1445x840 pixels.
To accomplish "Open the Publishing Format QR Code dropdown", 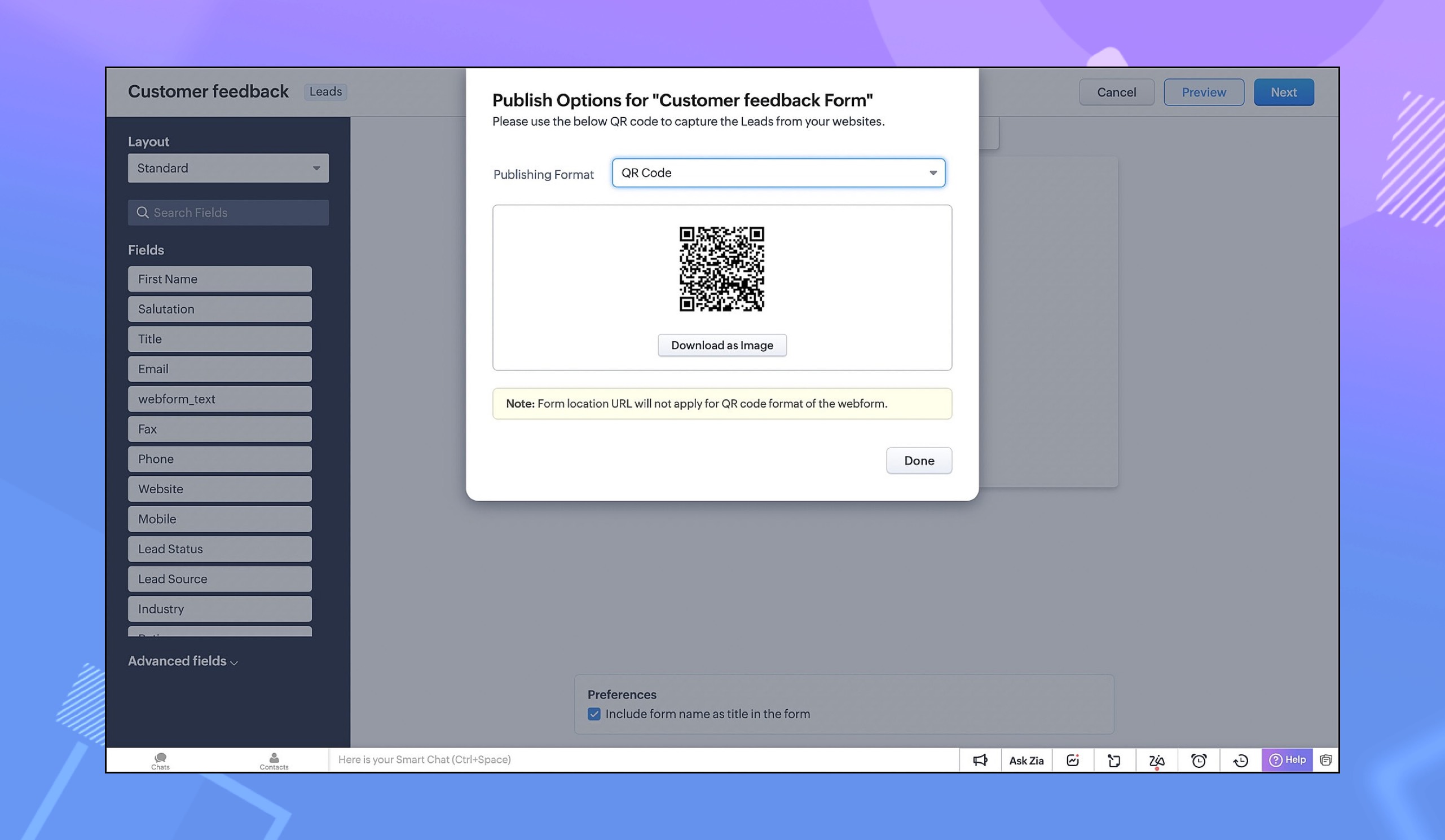I will tap(778, 173).
